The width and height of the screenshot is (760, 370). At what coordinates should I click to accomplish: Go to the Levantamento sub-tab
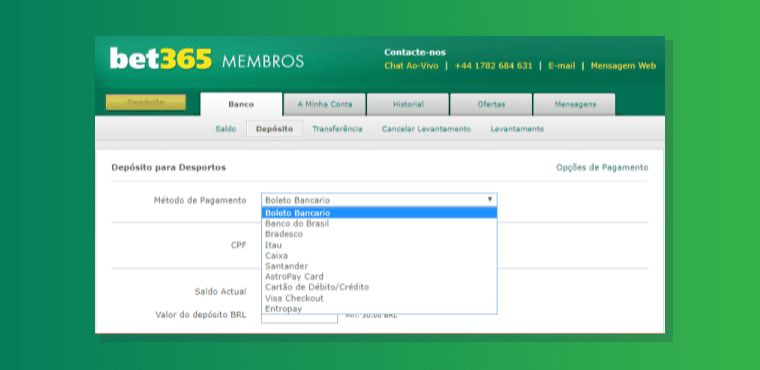517,129
